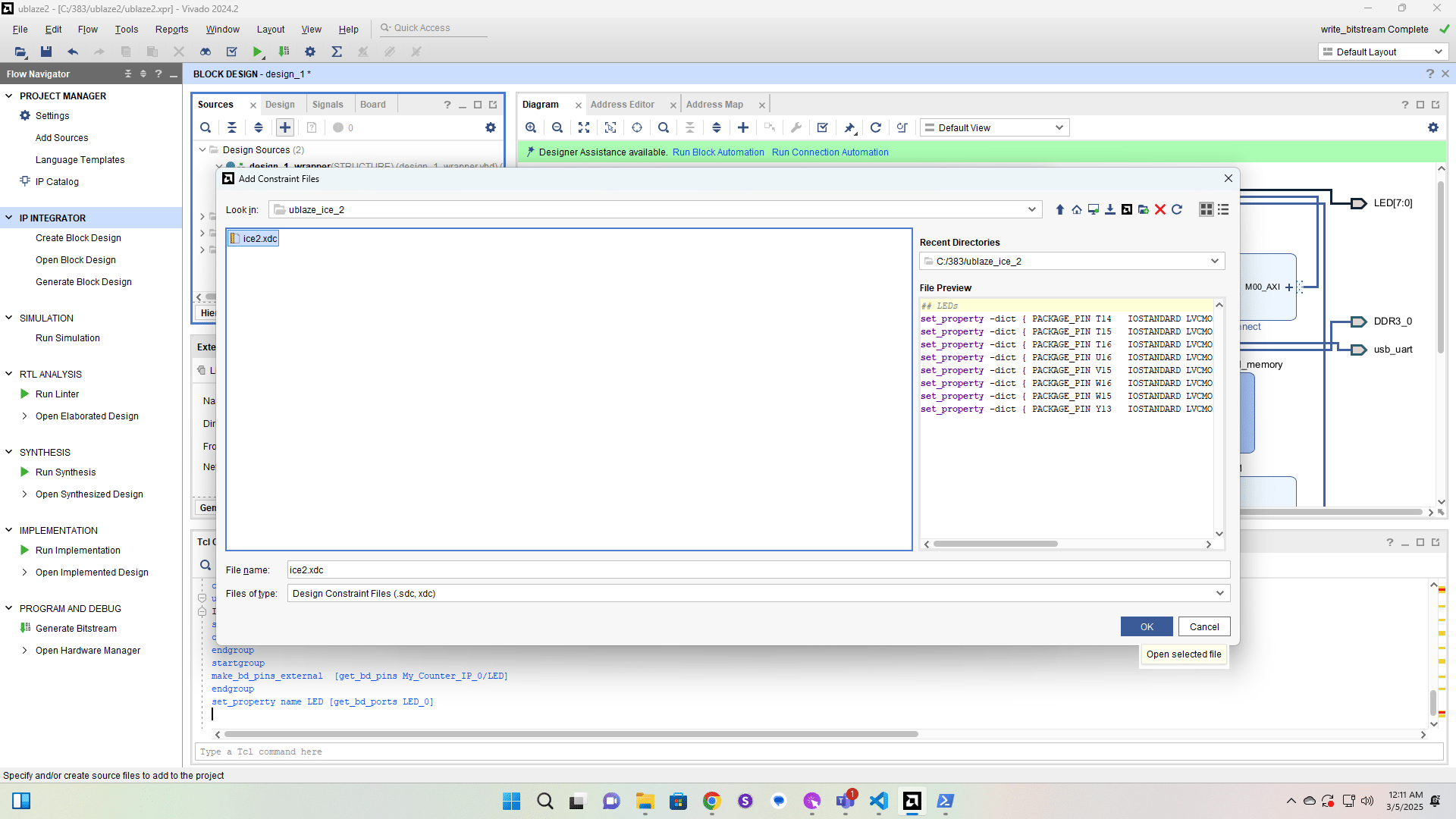Collapse the IP INTEGRATOR section
The height and width of the screenshot is (819, 1456).
point(9,218)
